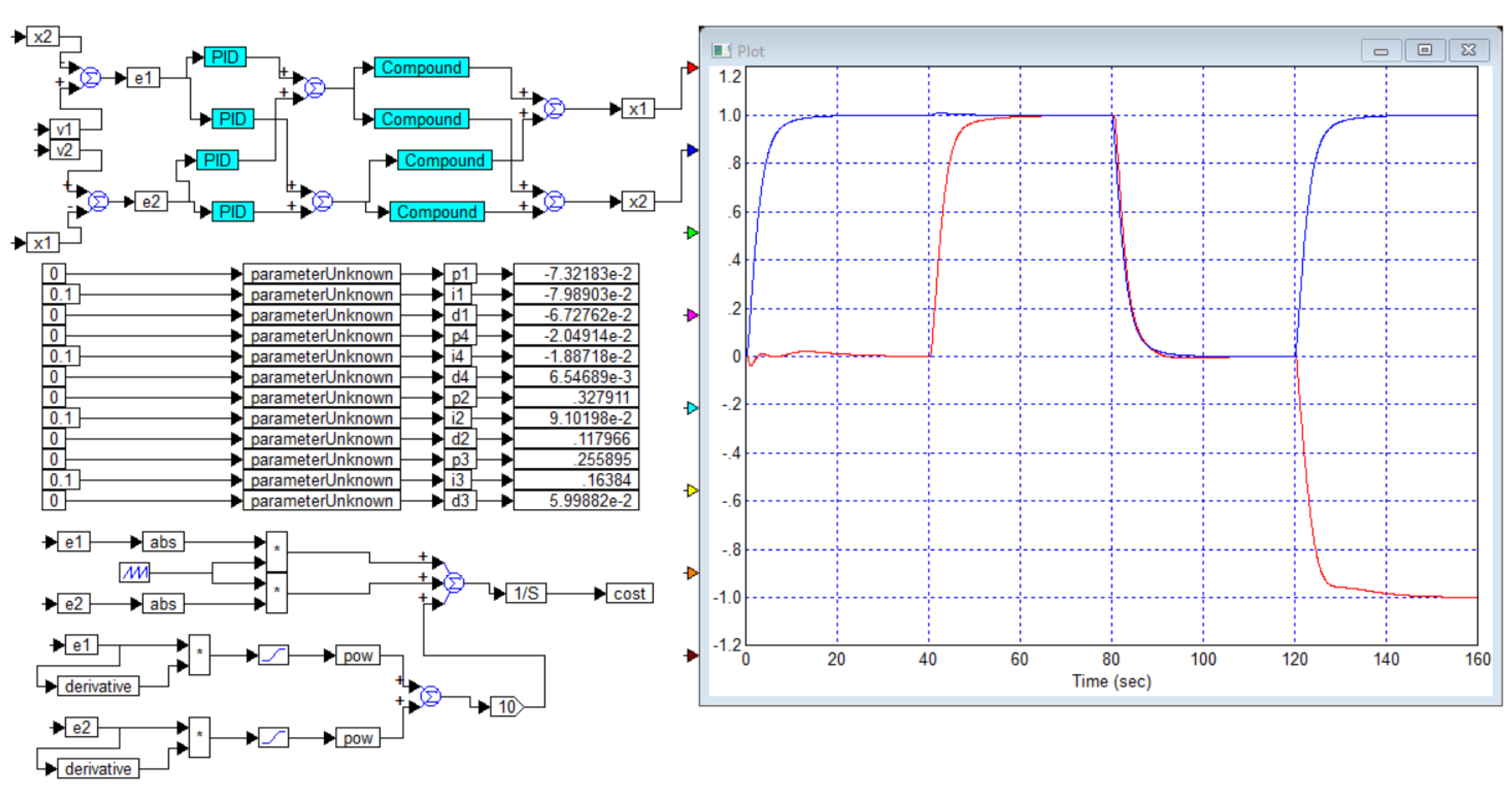Click the gain block labeled 10
This screenshot has height=797, width=1512.
508,707
